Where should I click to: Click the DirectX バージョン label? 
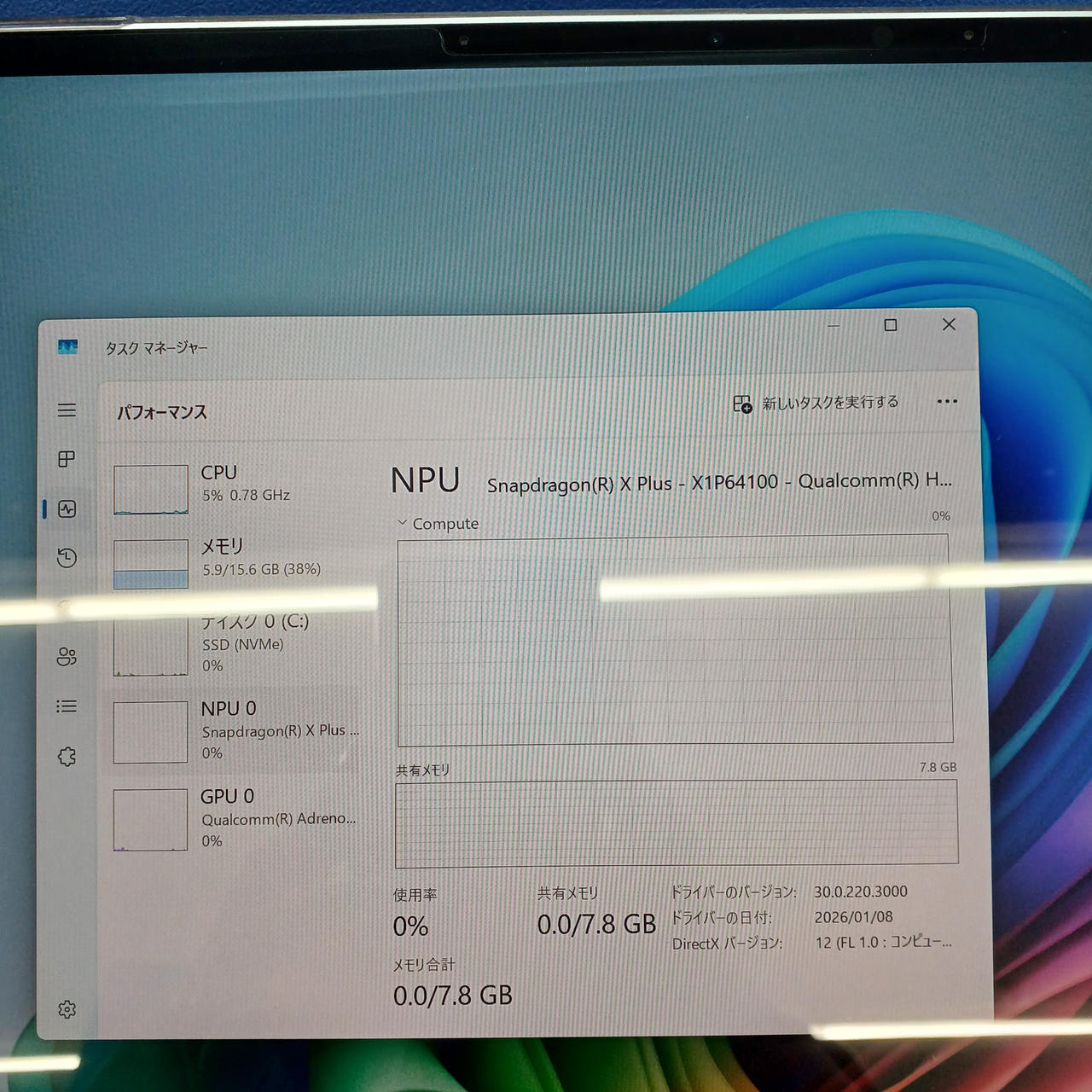coord(727,944)
